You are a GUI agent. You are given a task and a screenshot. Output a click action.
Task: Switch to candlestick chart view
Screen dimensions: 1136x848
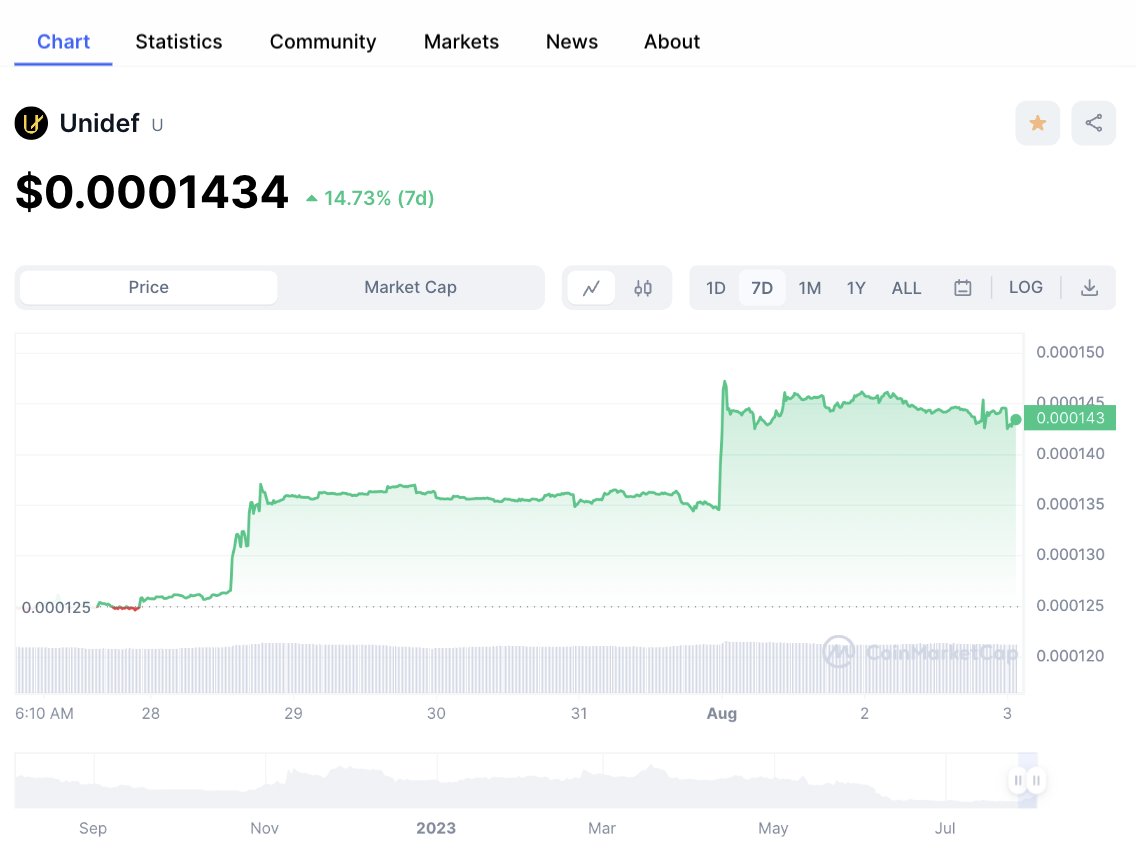[x=641, y=287]
